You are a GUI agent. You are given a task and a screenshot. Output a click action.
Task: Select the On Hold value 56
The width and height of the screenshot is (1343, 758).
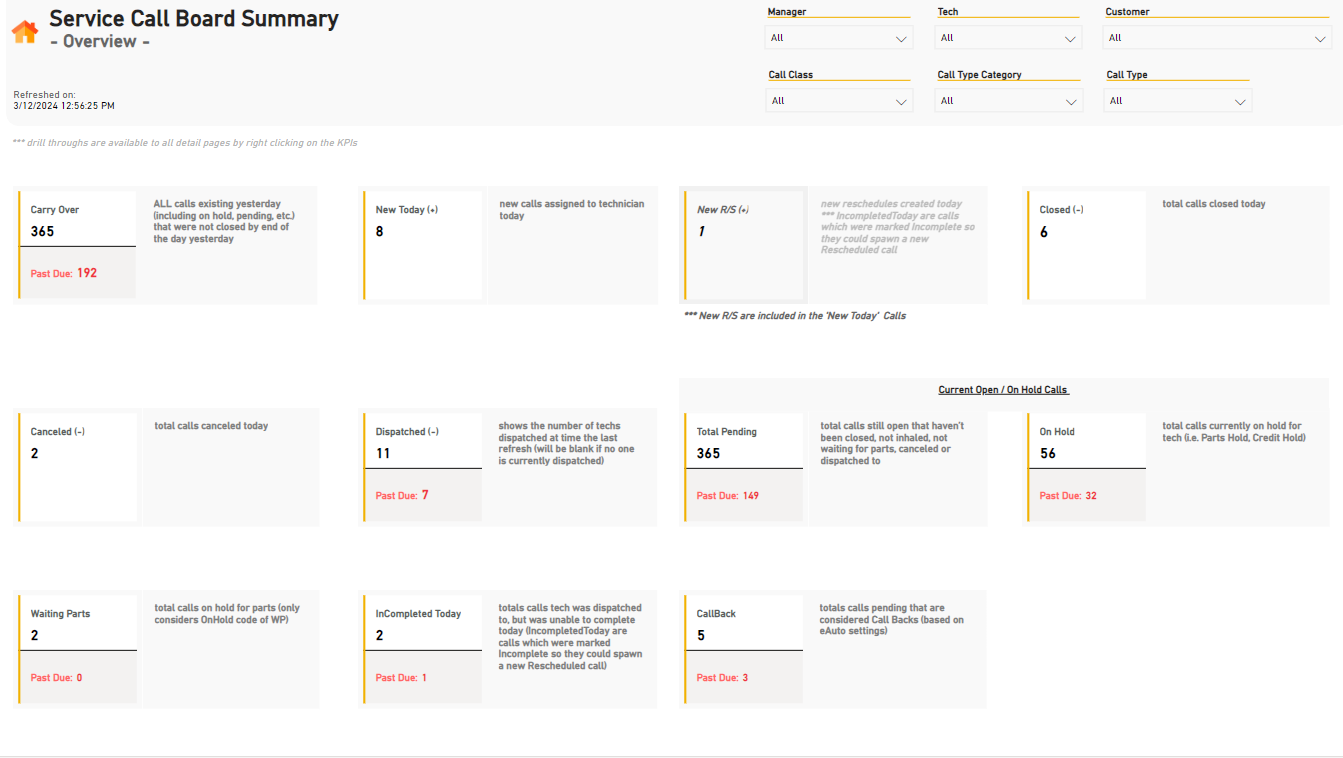[x=1048, y=453]
